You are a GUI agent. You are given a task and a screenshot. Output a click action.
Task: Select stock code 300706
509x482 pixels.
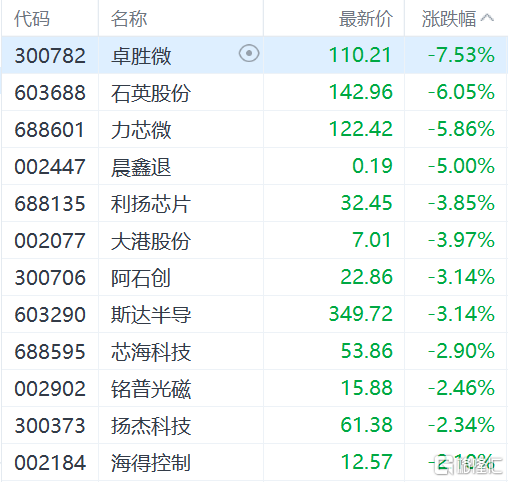[50, 277]
